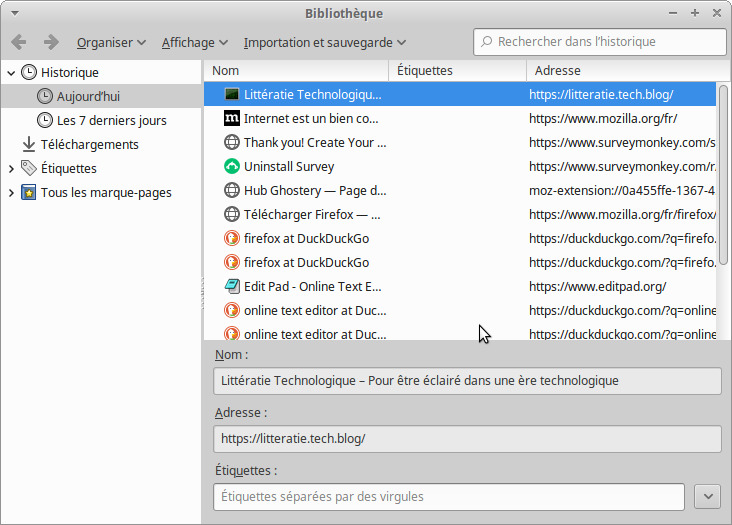Image resolution: width=732 pixels, height=525 pixels.
Task: Sort list by Nom column header
Action: tap(296, 70)
